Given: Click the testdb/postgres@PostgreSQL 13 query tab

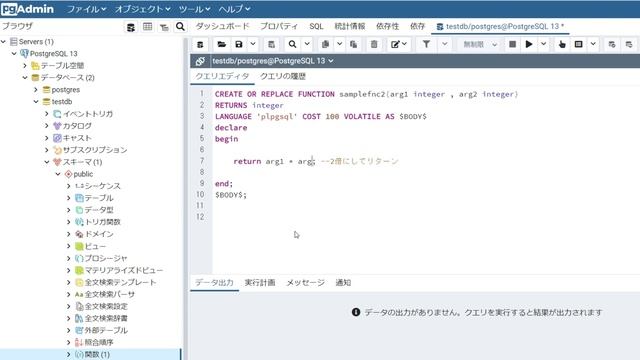Looking at the screenshot, I should [x=500, y=27].
